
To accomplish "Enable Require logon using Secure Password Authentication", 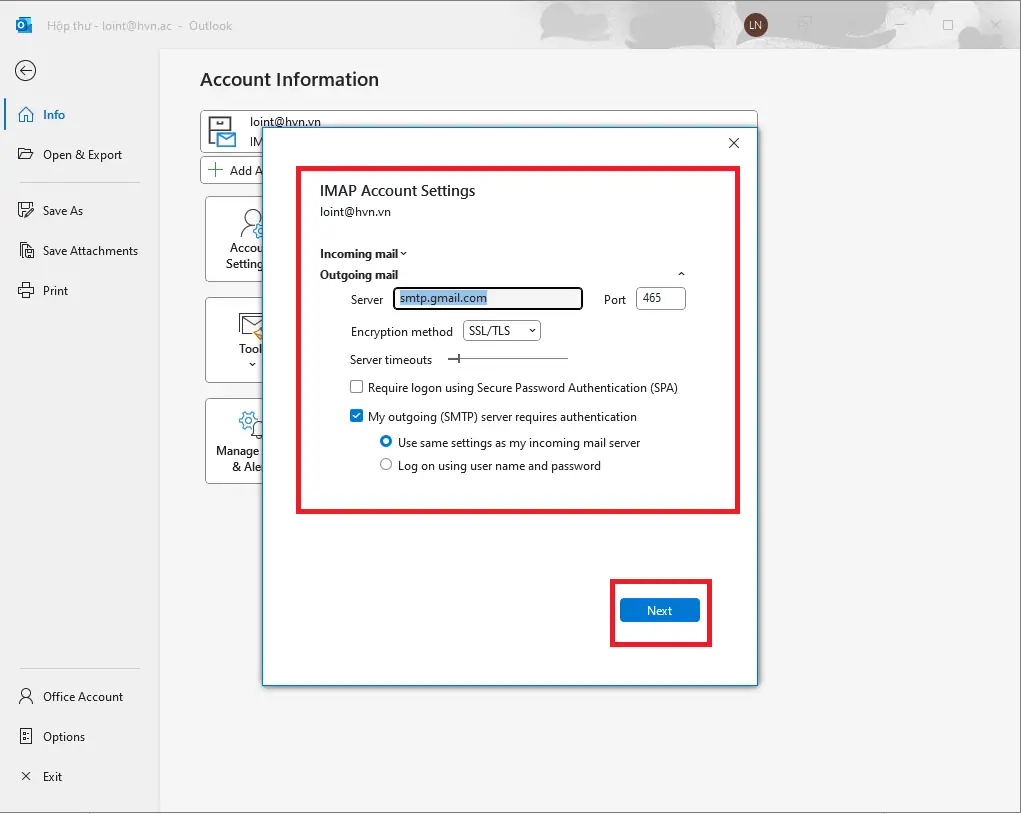I will click(x=356, y=387).
